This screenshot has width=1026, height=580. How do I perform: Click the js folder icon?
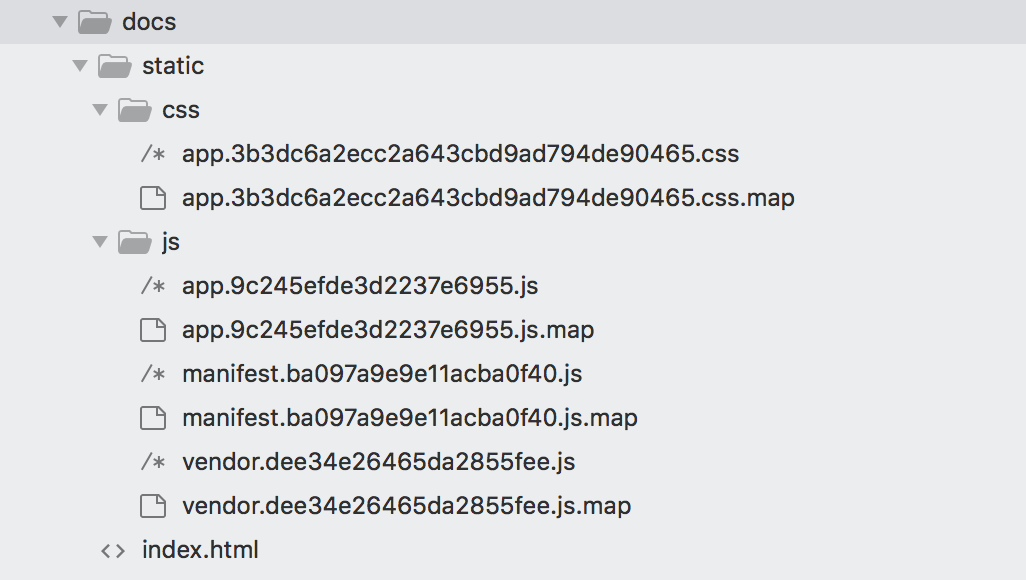pos(135,242)
